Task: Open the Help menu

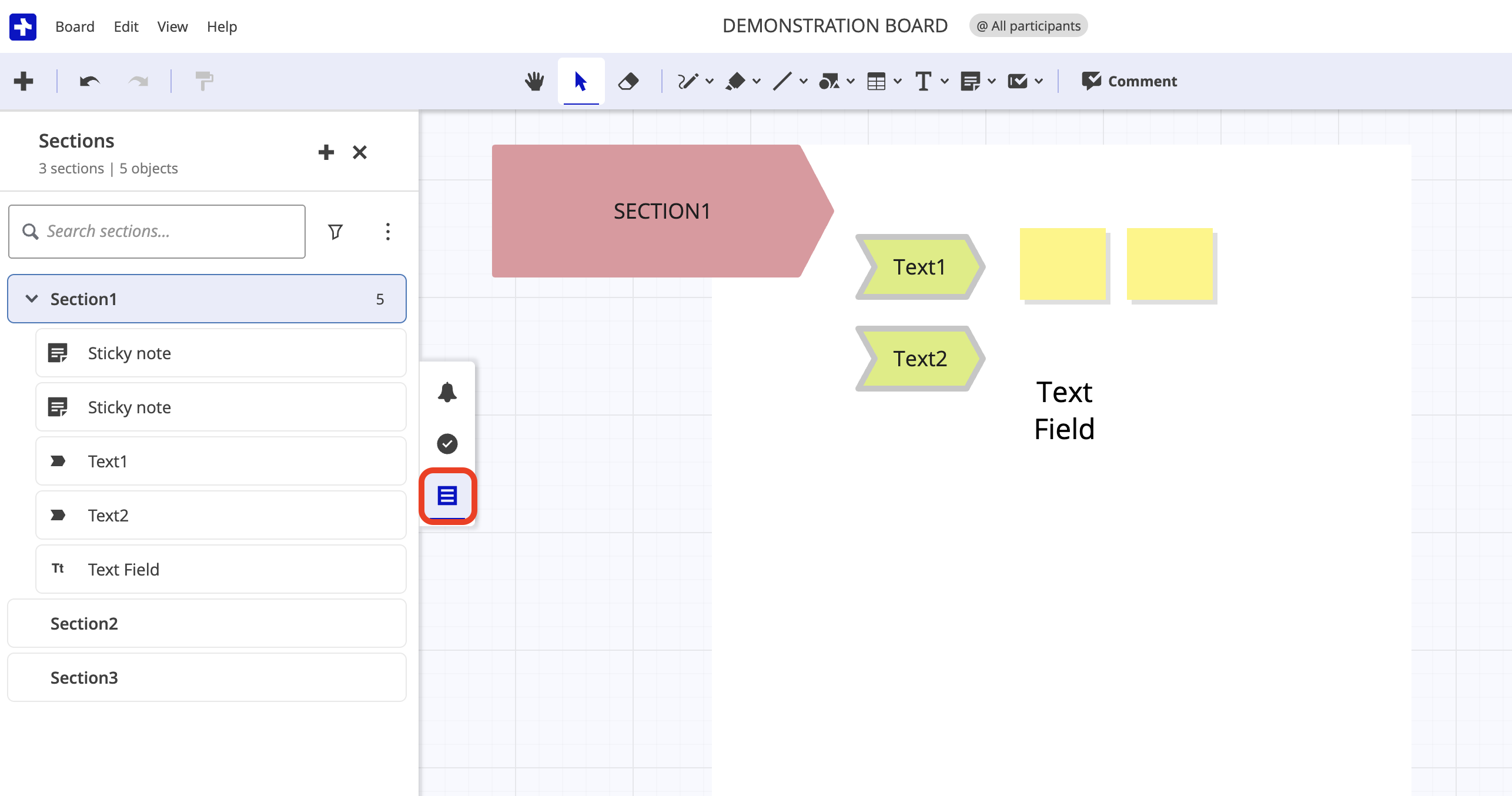Action: [x=222, y=26]
